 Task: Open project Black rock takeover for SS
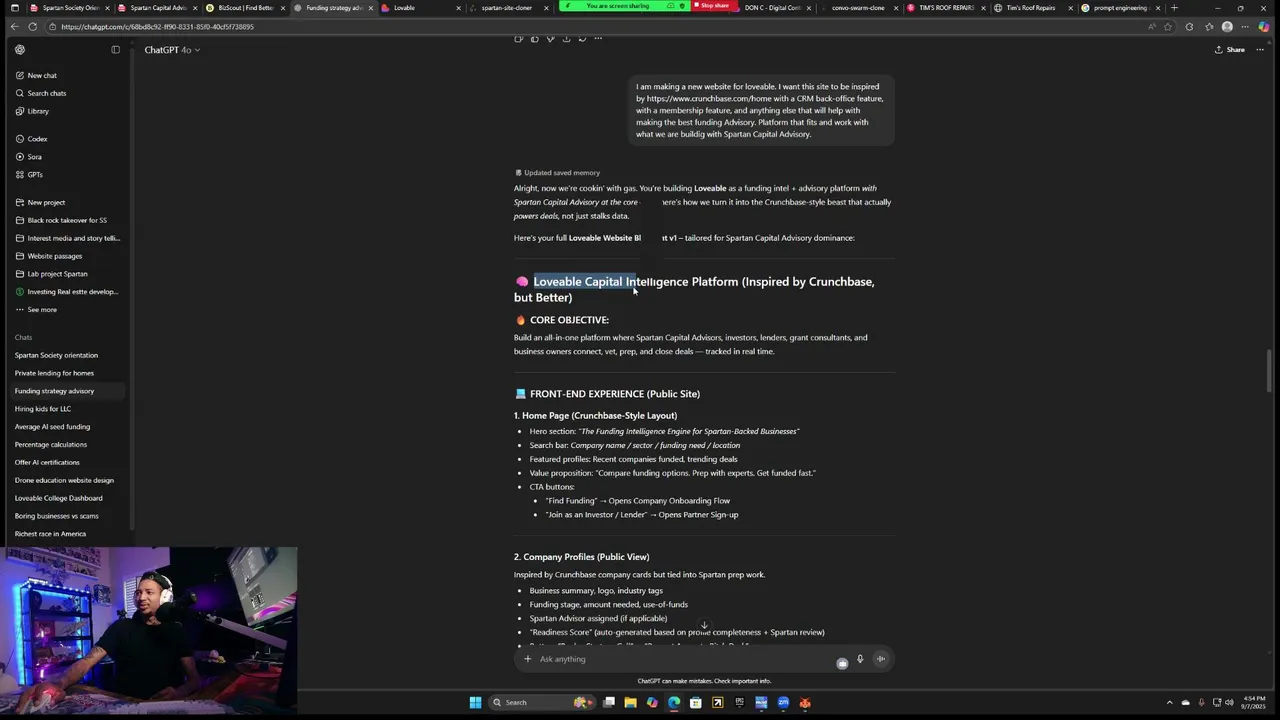pos(61,220)
